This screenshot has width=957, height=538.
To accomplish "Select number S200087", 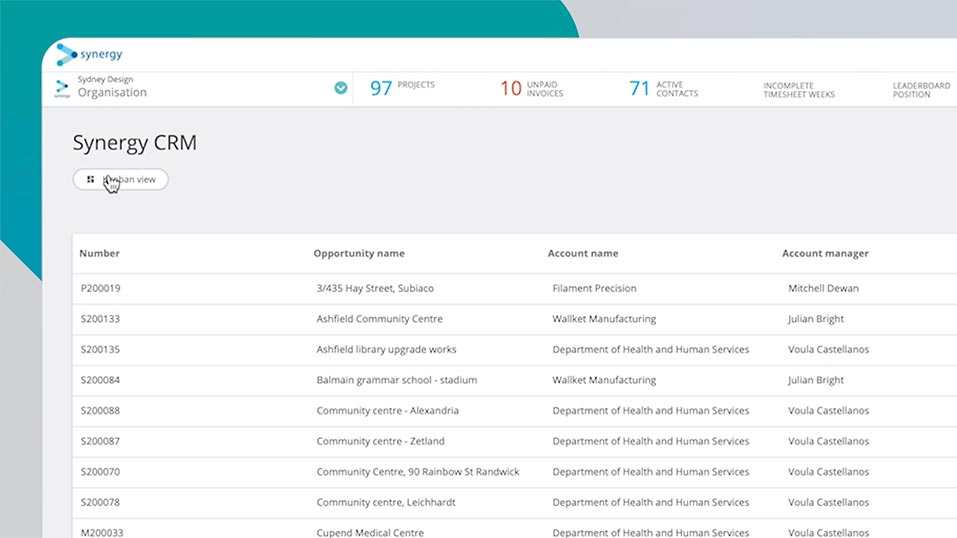I will pyautogui.click(x=100, y=441).
